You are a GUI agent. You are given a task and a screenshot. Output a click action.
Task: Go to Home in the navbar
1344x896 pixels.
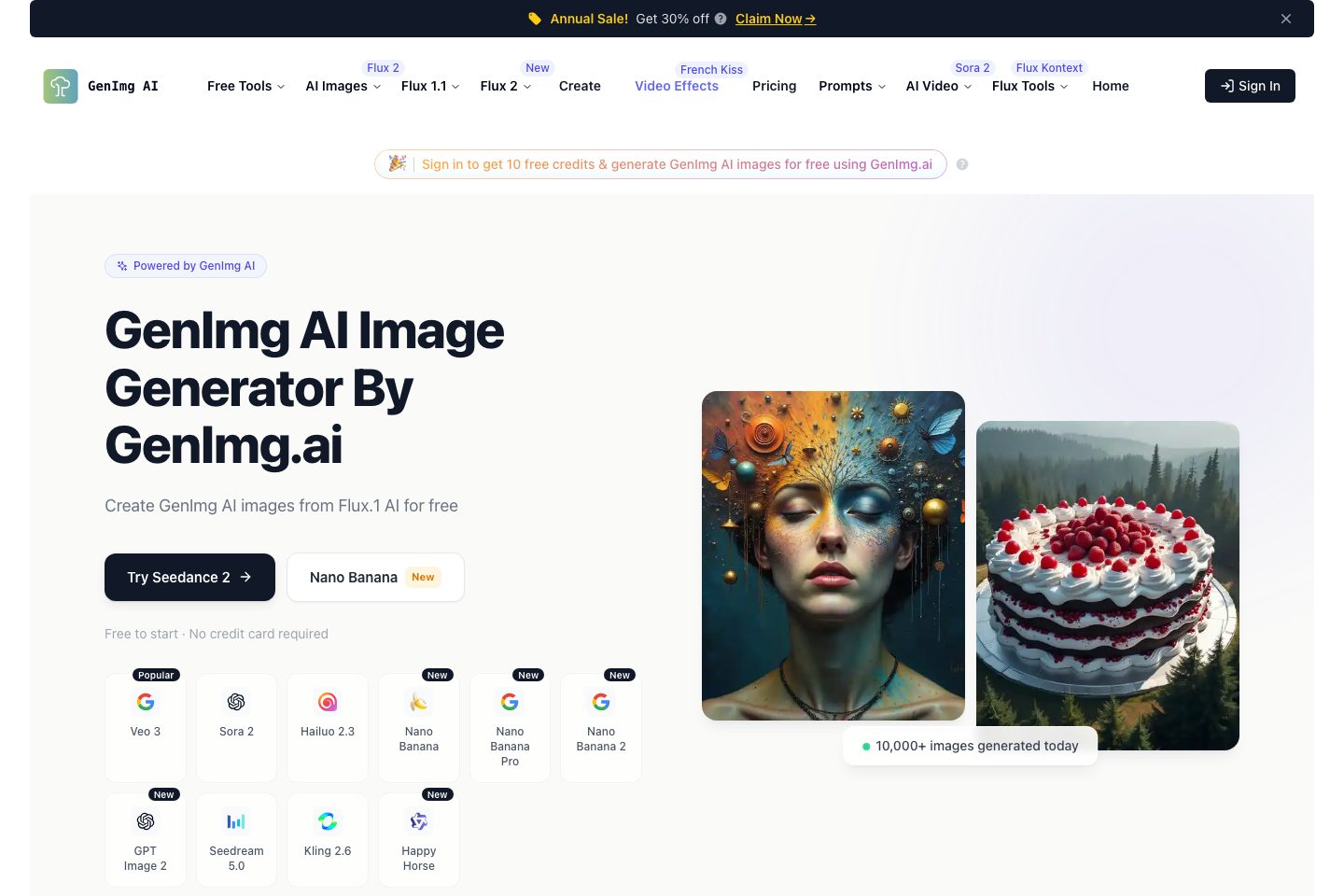(1111, 86)
